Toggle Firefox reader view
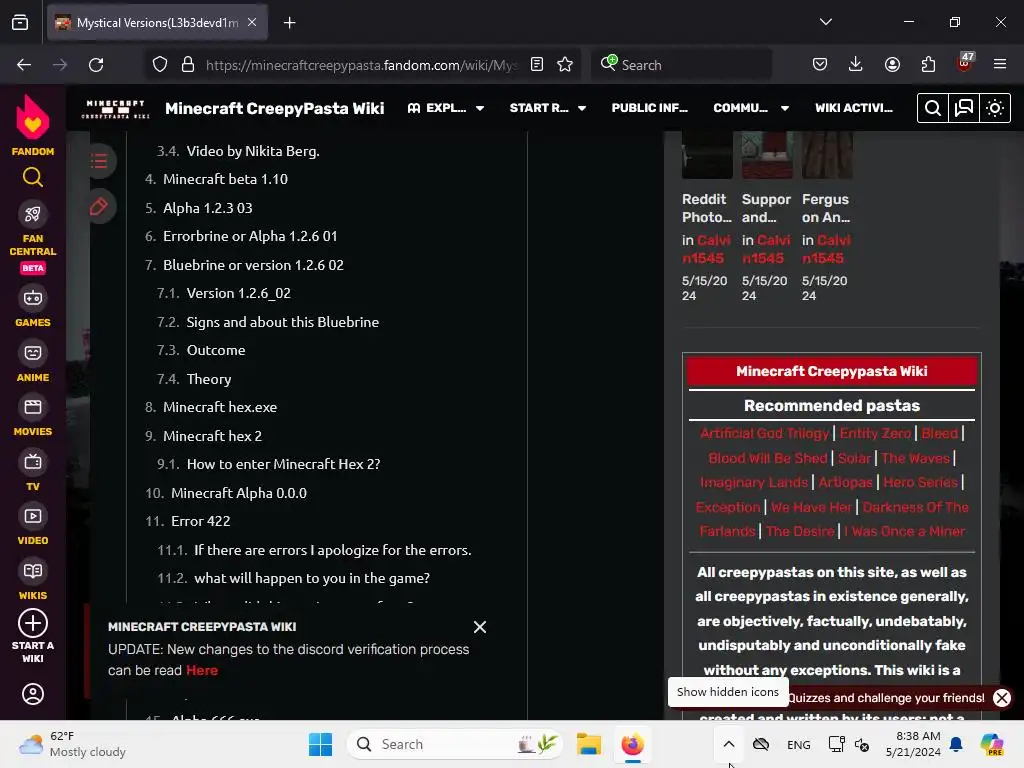This screenshot has width=1024, height=768. coord(537,65)
